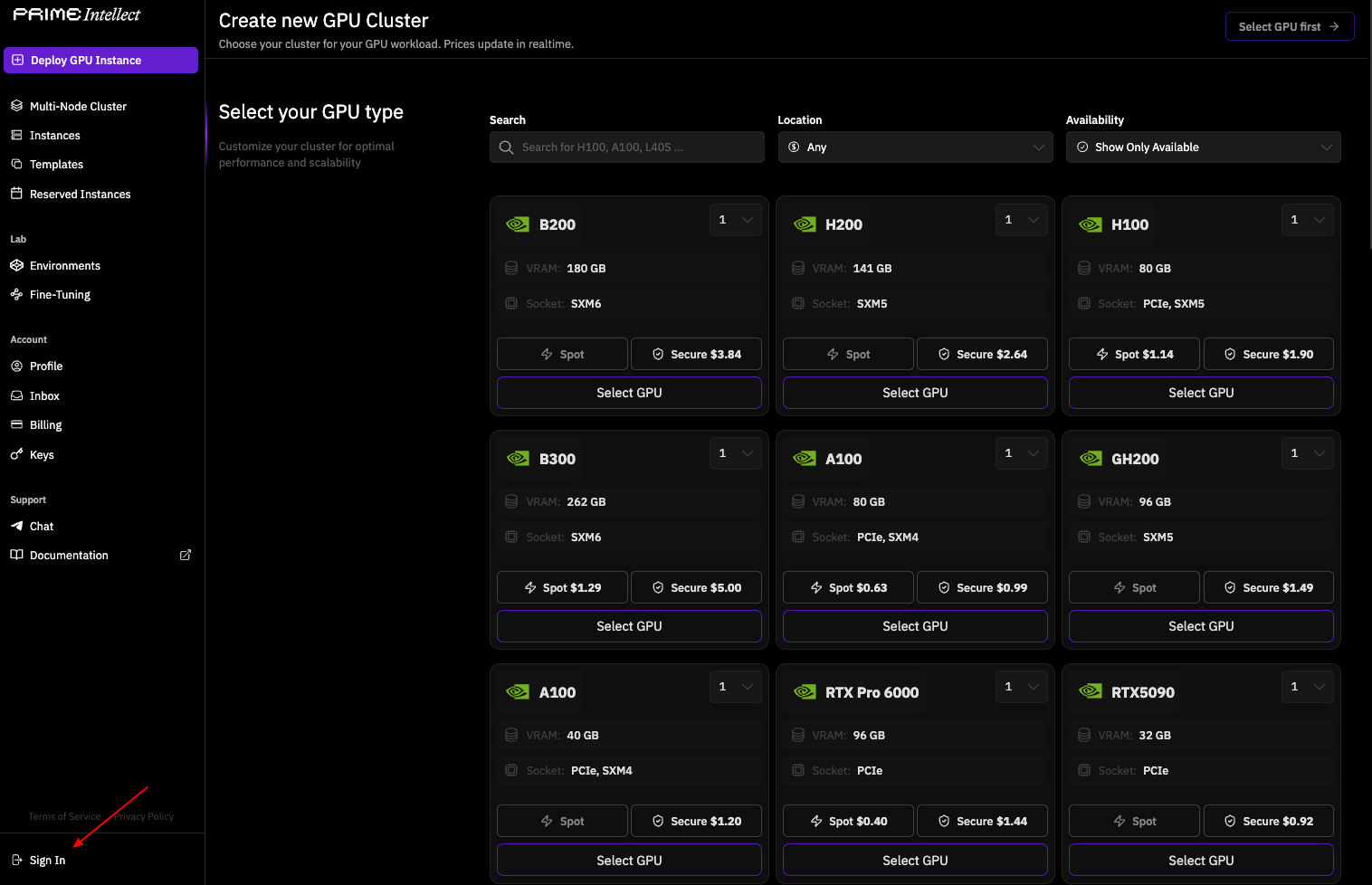The width and height of the screenshot is (1372, 885).
Task: Click the Fine-Tuning icon in sidebar
Action: tap(16, 294)
